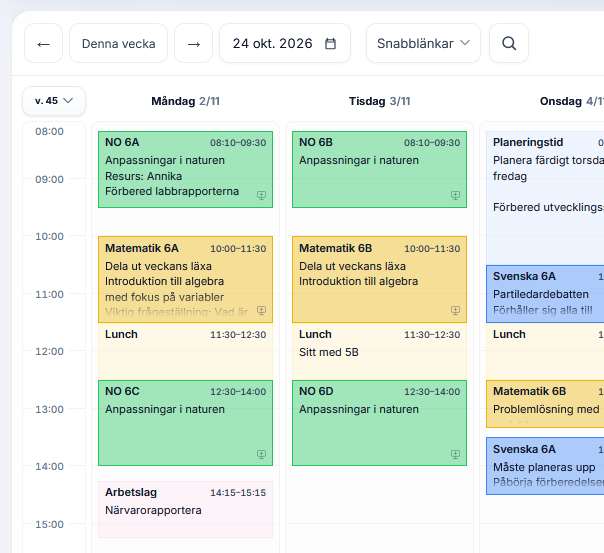Select the Måndag 2/11 column header
Image resolution: width=604 pixels, height=553 pixels.
pos(185,101)
